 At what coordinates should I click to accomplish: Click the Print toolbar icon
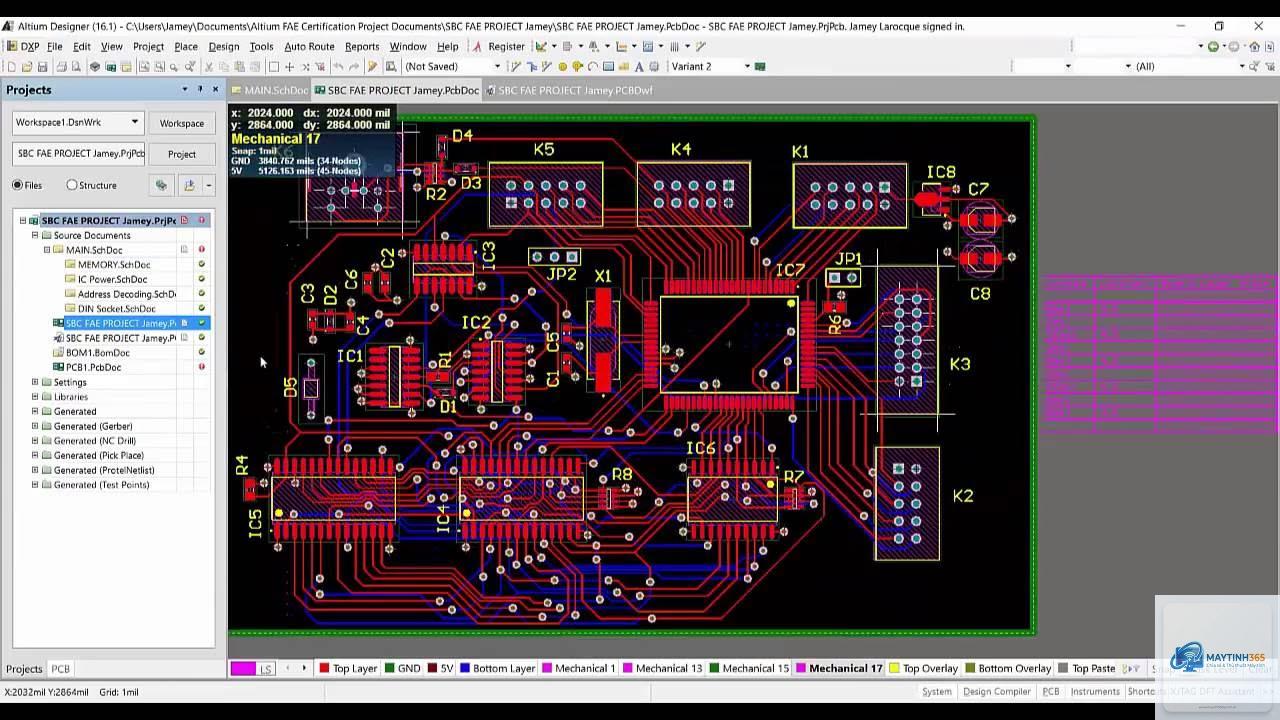pyautogui.click(x=61, y=66)
